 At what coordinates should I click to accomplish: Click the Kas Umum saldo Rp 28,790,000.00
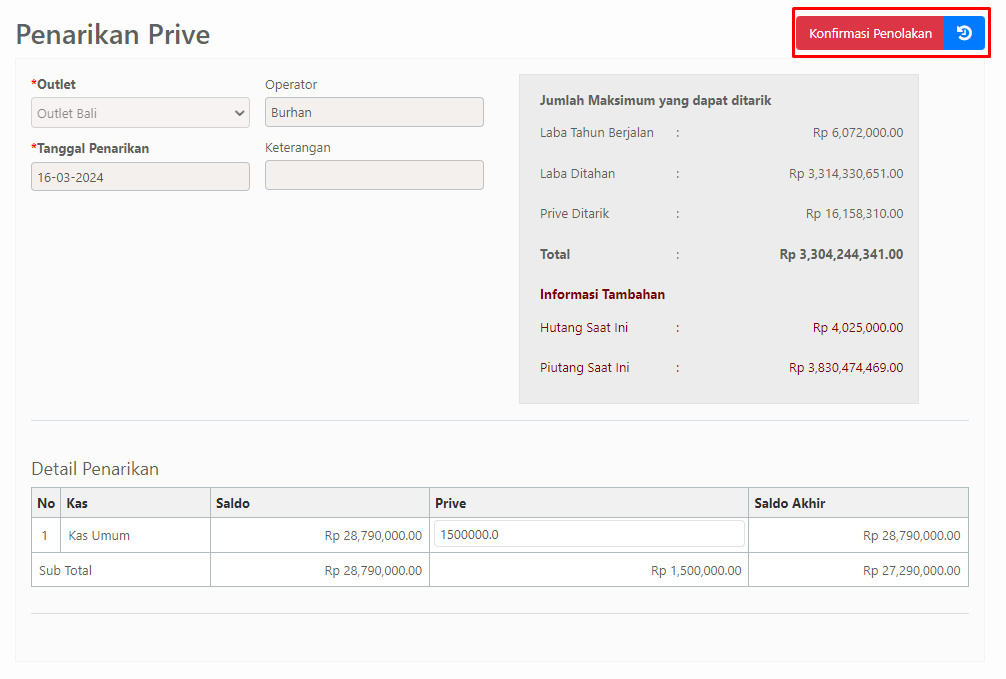373,536
